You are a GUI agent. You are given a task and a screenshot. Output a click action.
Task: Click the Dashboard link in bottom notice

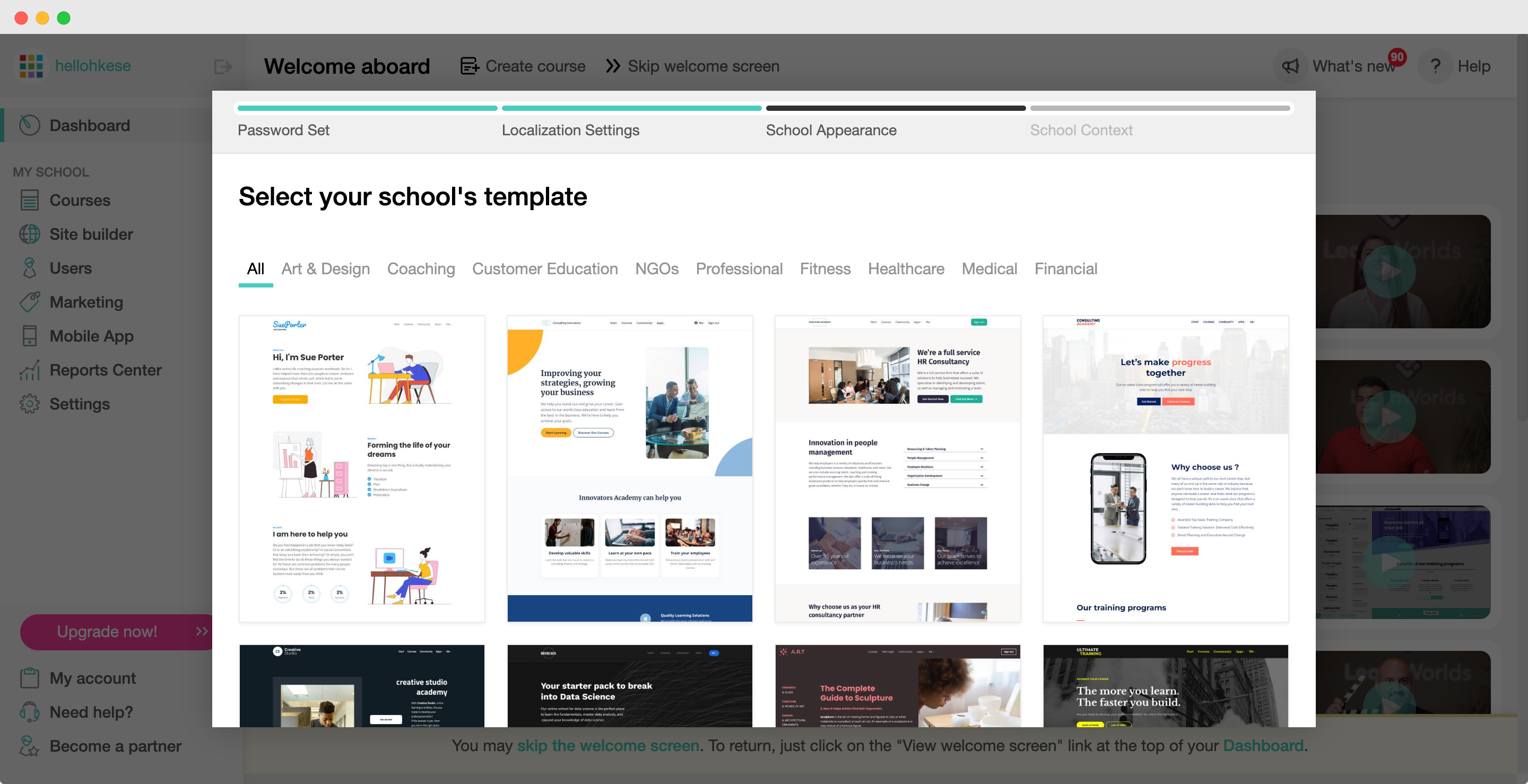pos(1263,745)
